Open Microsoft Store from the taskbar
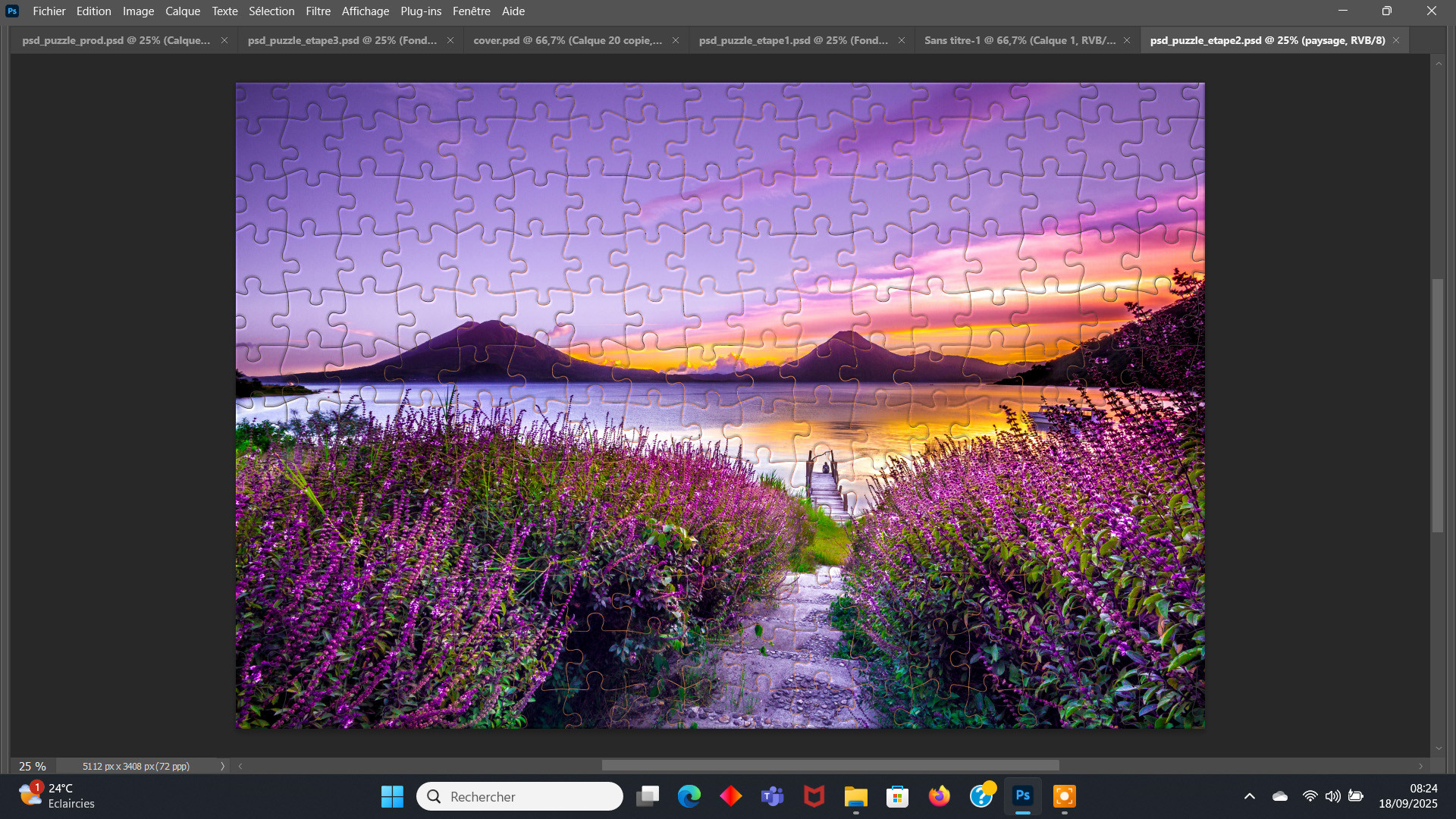Image resolution: width=1456 pixels, height=819 pixels. (x=898, y=796)
